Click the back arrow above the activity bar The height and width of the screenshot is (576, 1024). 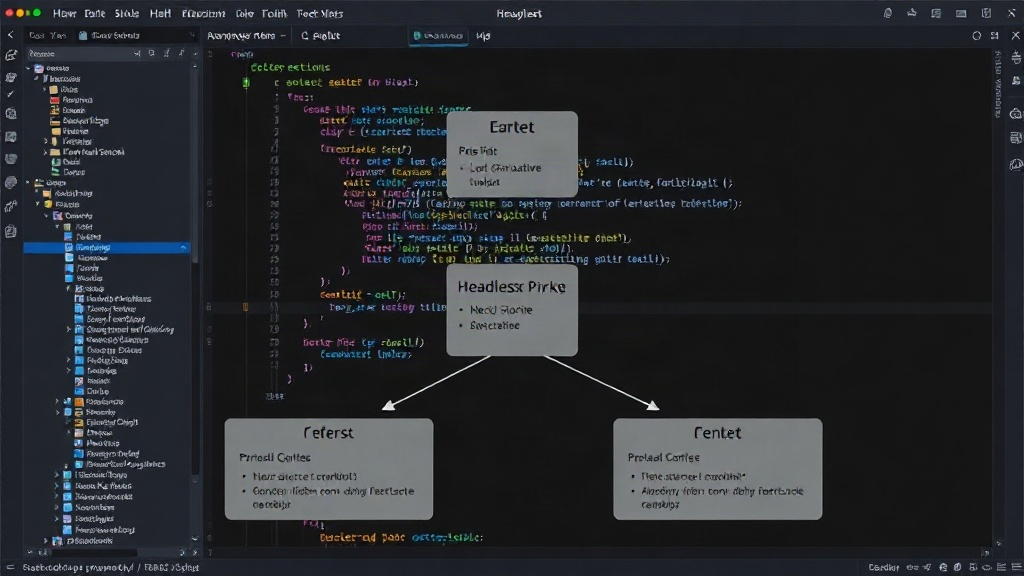[10, 35]
